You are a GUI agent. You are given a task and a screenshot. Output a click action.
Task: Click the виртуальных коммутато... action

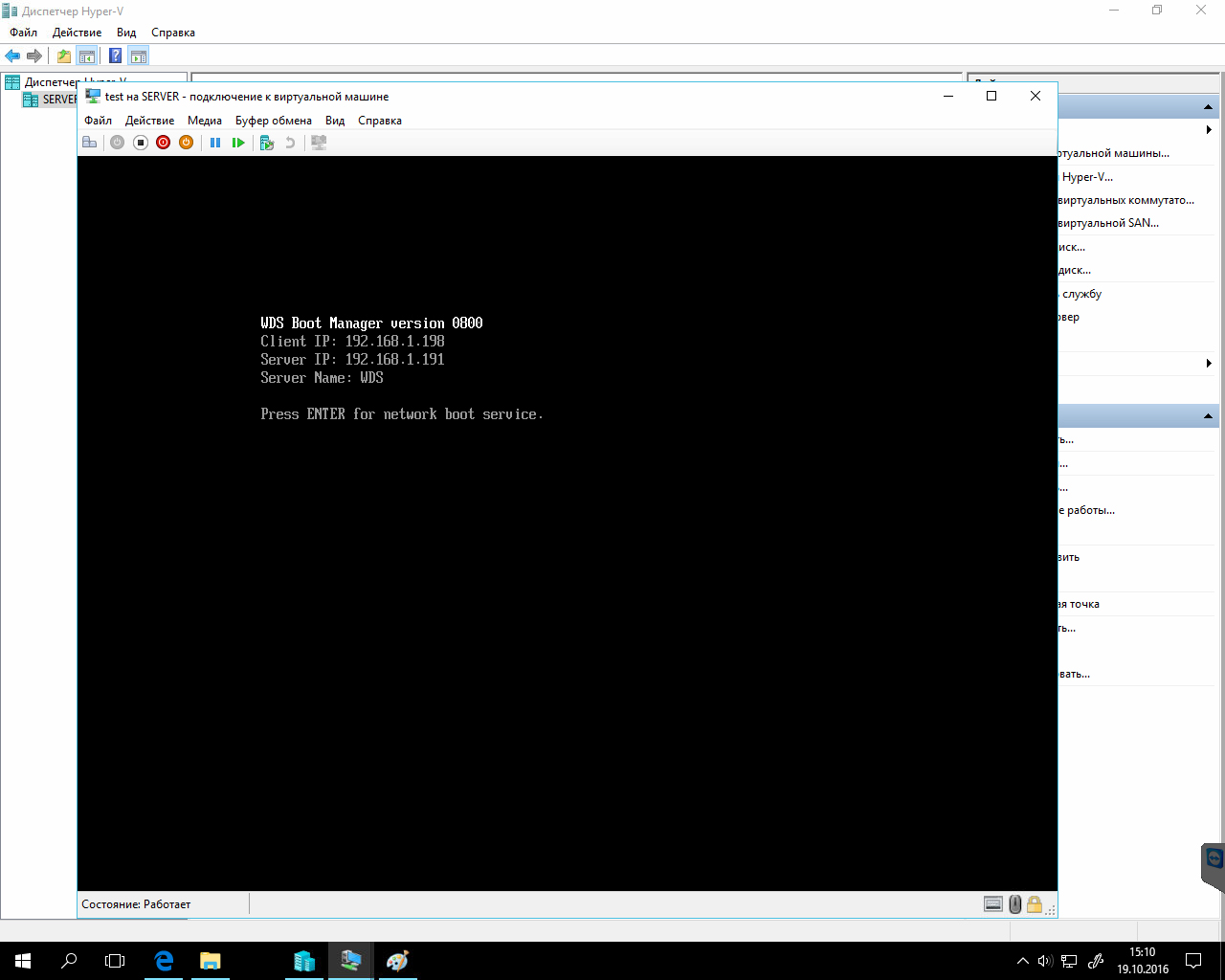(x=1126, y=200)
